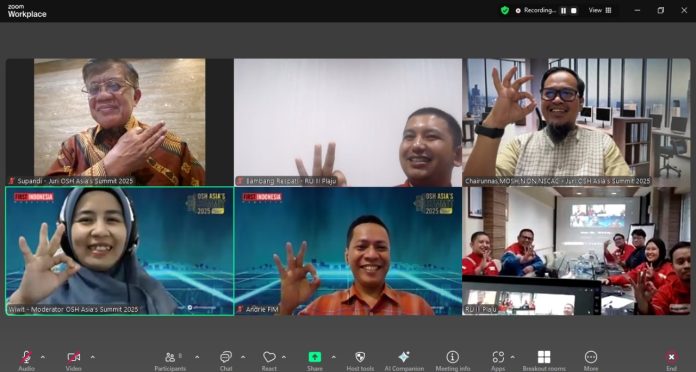Screen dimensions: 696x372
Task: Click the RU II Plaju name label
Action: pyautogui.click(x=482, y=310)
